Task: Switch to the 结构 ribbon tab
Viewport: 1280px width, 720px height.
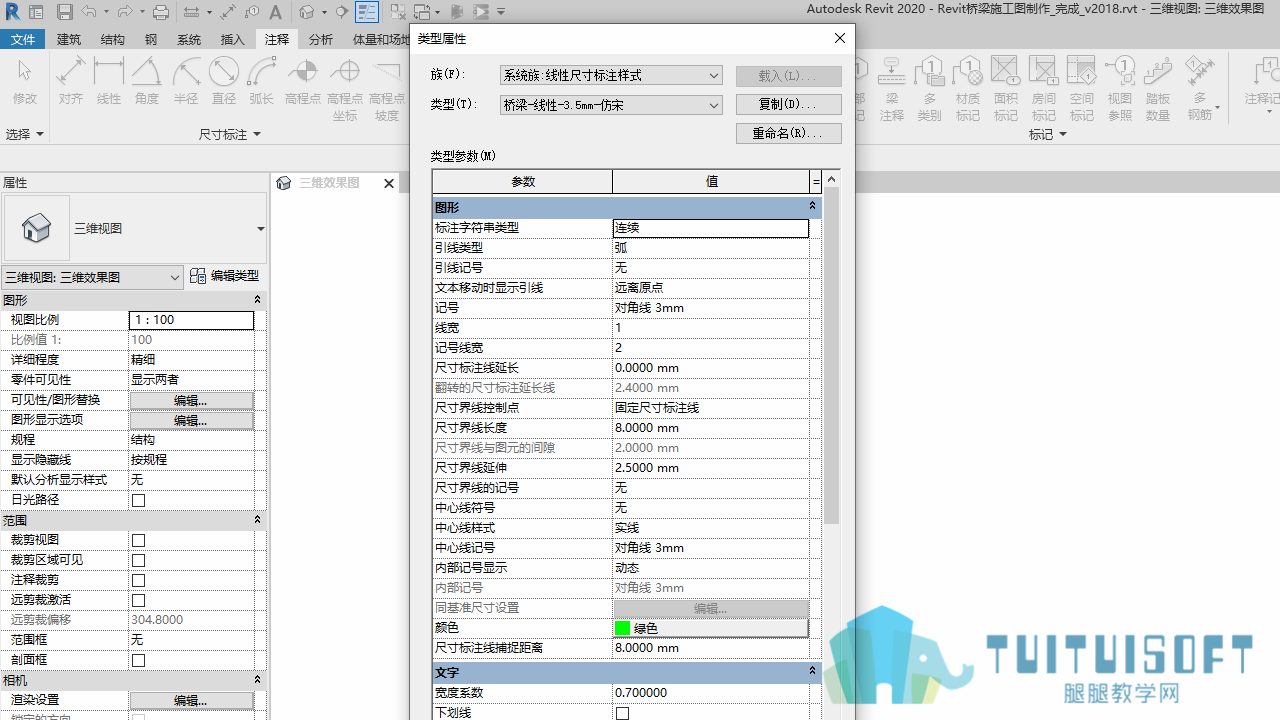Action: [113, 39]
